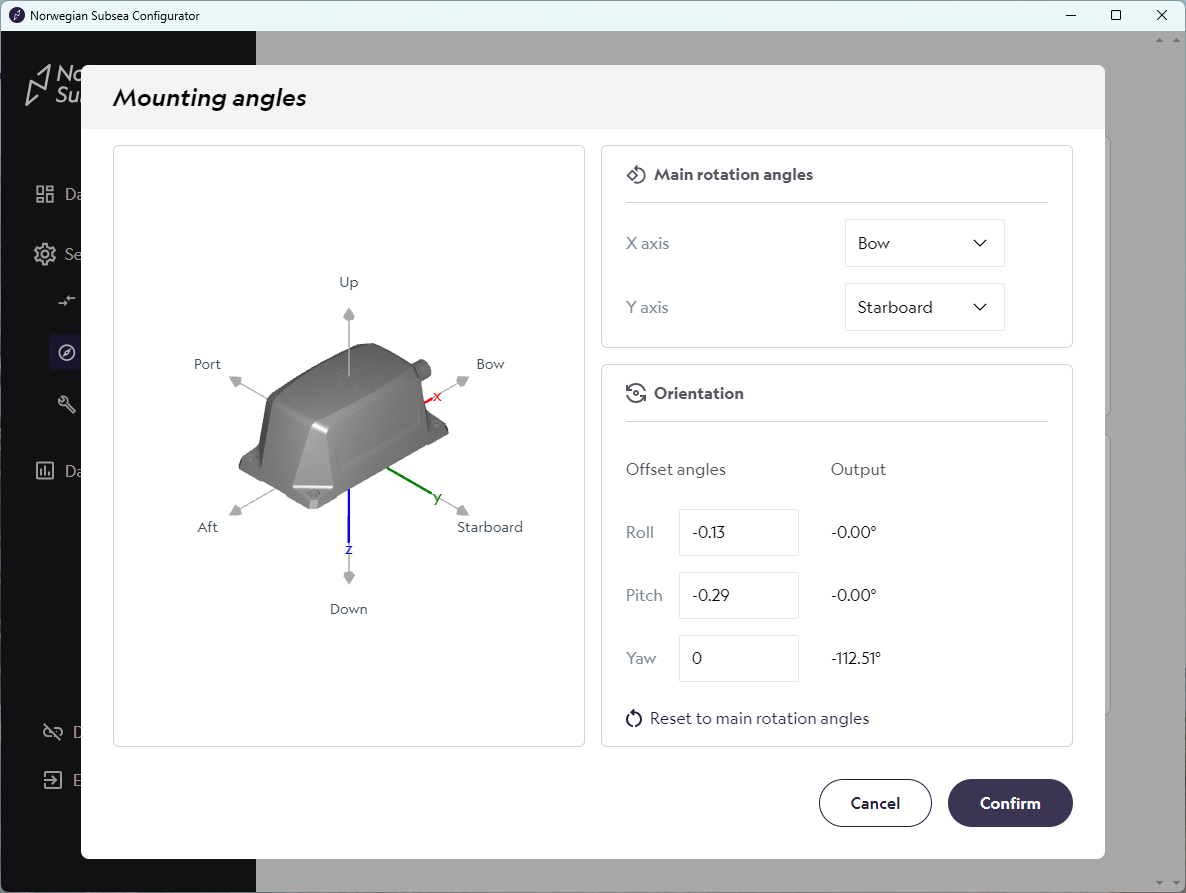
Task: Click the compass icon in sidebar
Action: [67, 352]
